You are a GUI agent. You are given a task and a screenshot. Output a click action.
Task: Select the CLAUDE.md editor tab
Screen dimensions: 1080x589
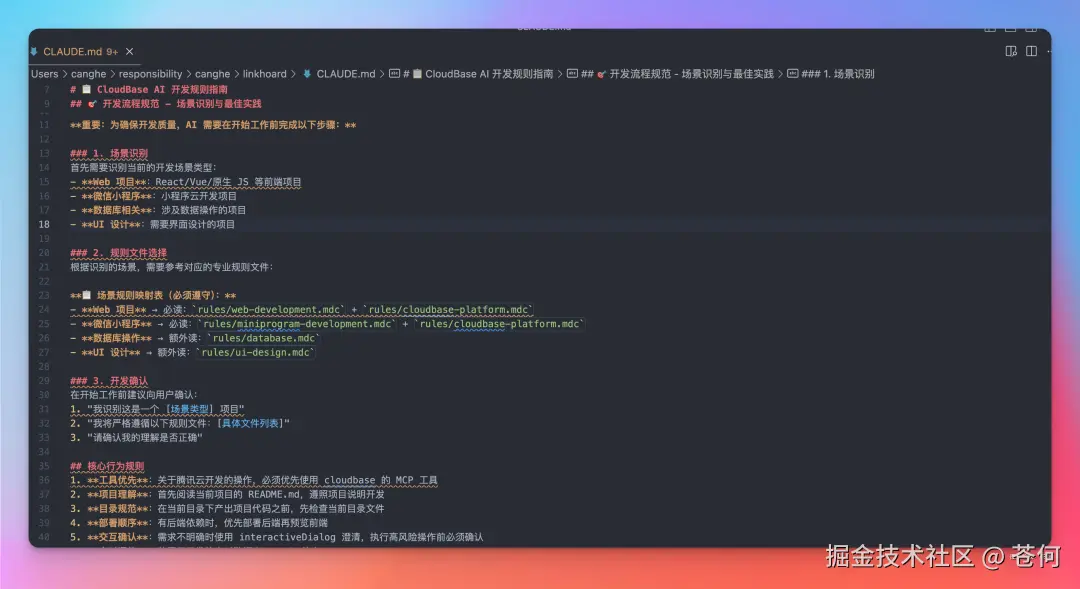[75, 51]
